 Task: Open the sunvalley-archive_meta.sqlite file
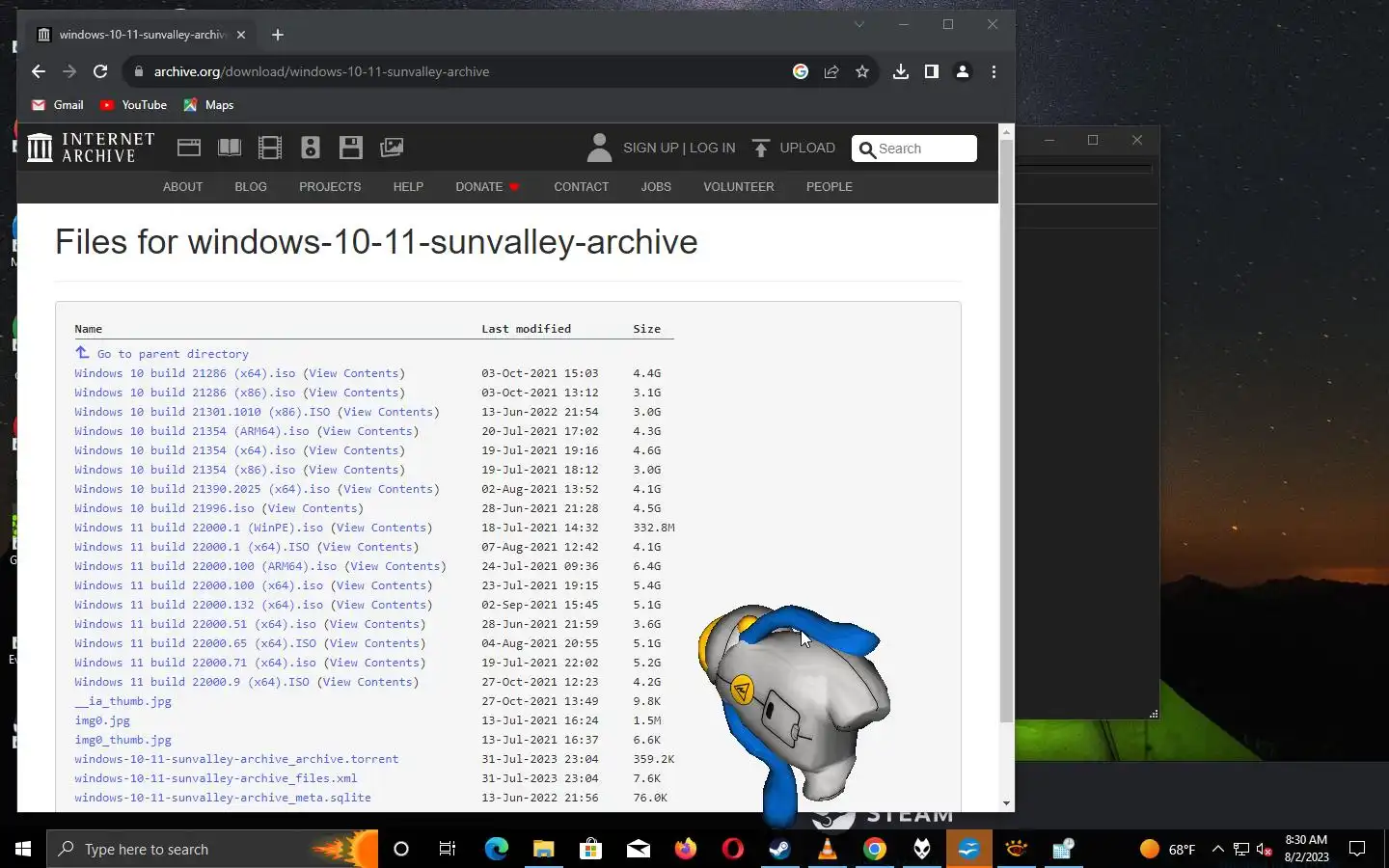223,798
